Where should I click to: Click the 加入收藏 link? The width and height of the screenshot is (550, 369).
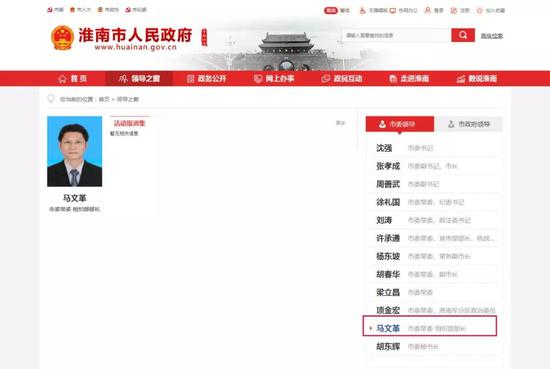click(x=495, y=11)
